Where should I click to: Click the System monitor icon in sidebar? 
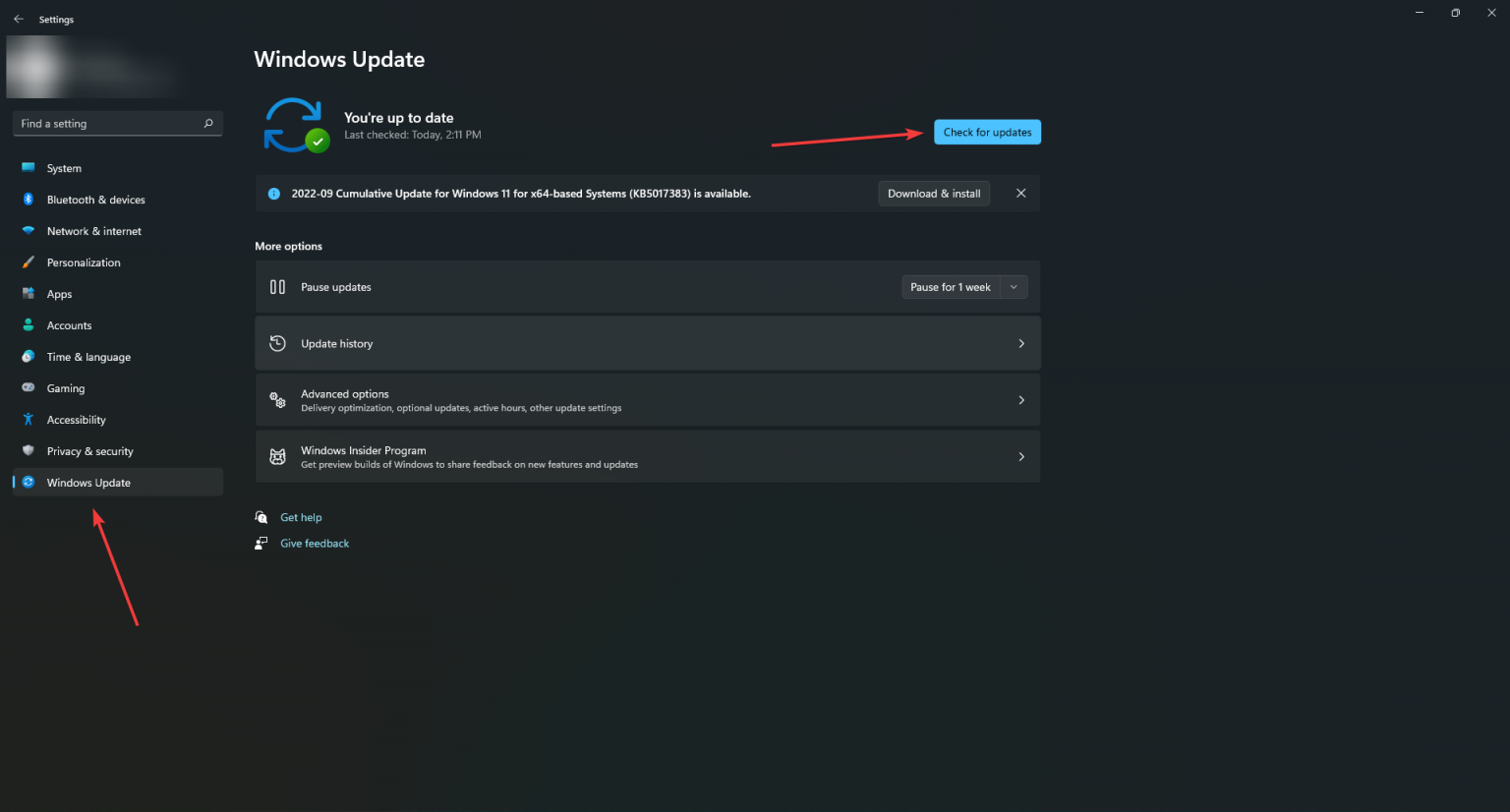pos(29,168)
